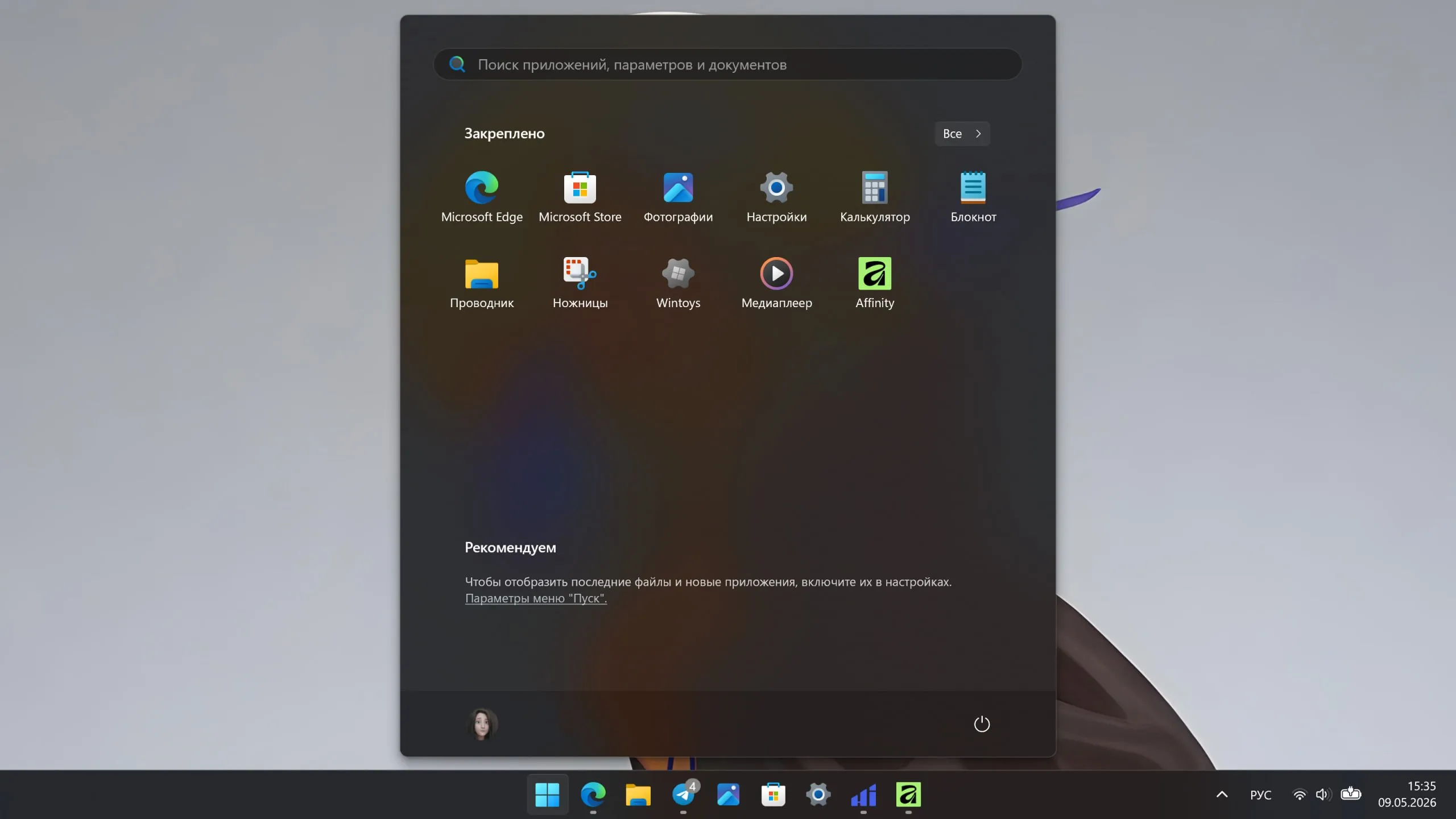Click the search field in Start menu
The image size is (1456, 819).
point(727,64)
